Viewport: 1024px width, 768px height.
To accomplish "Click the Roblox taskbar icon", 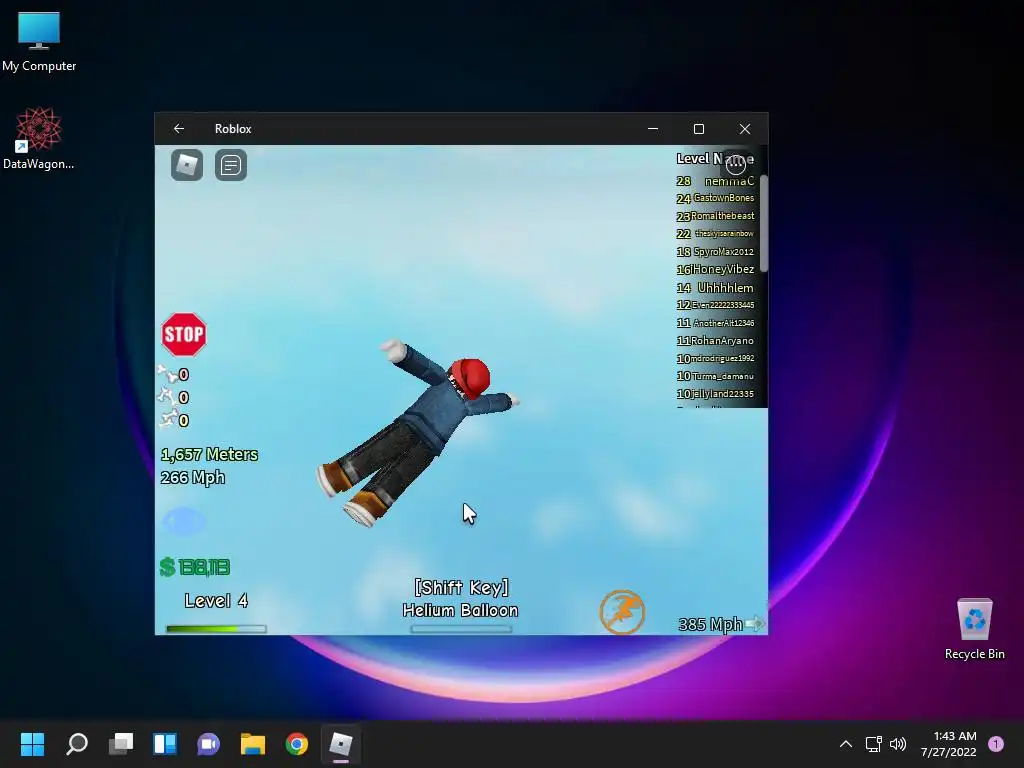I will (x=340, y=744).
